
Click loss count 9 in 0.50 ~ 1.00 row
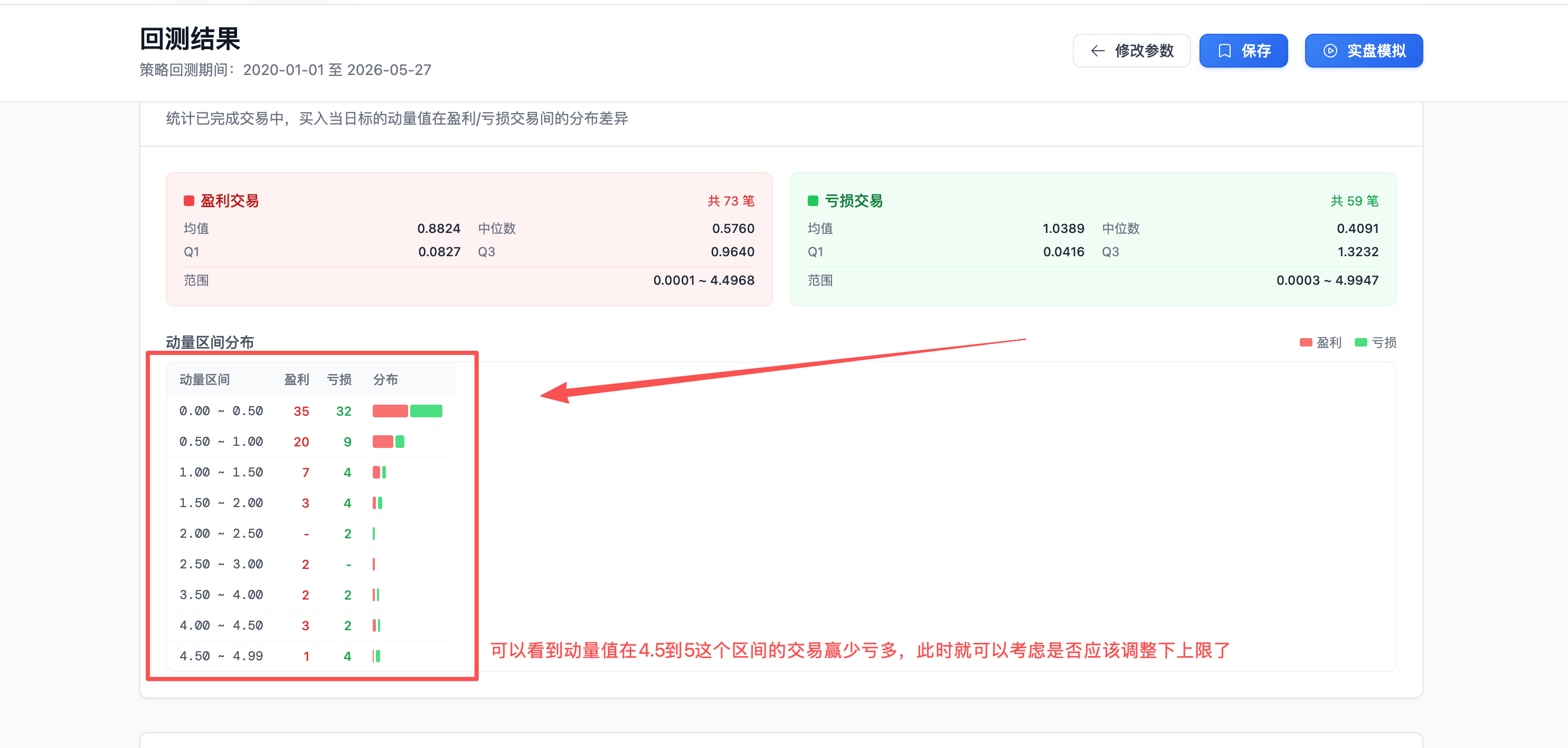tap(347, 442)
